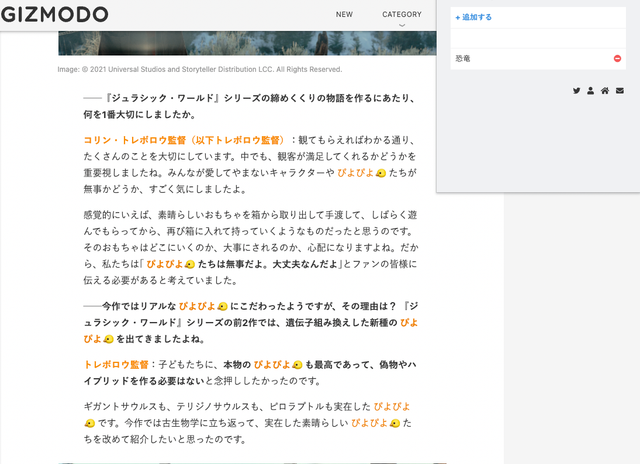The image size is (640, 464).
Task: Remove 恐竜 with the red minus icon
Action: click(x=617, y=58)
